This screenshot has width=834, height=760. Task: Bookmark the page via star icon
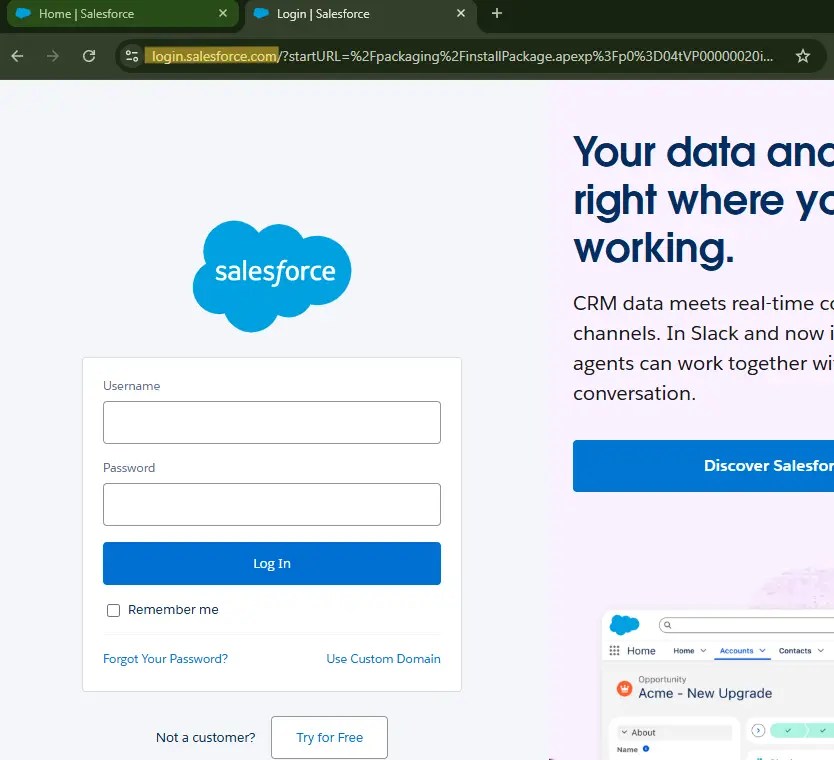coord(803,57)
